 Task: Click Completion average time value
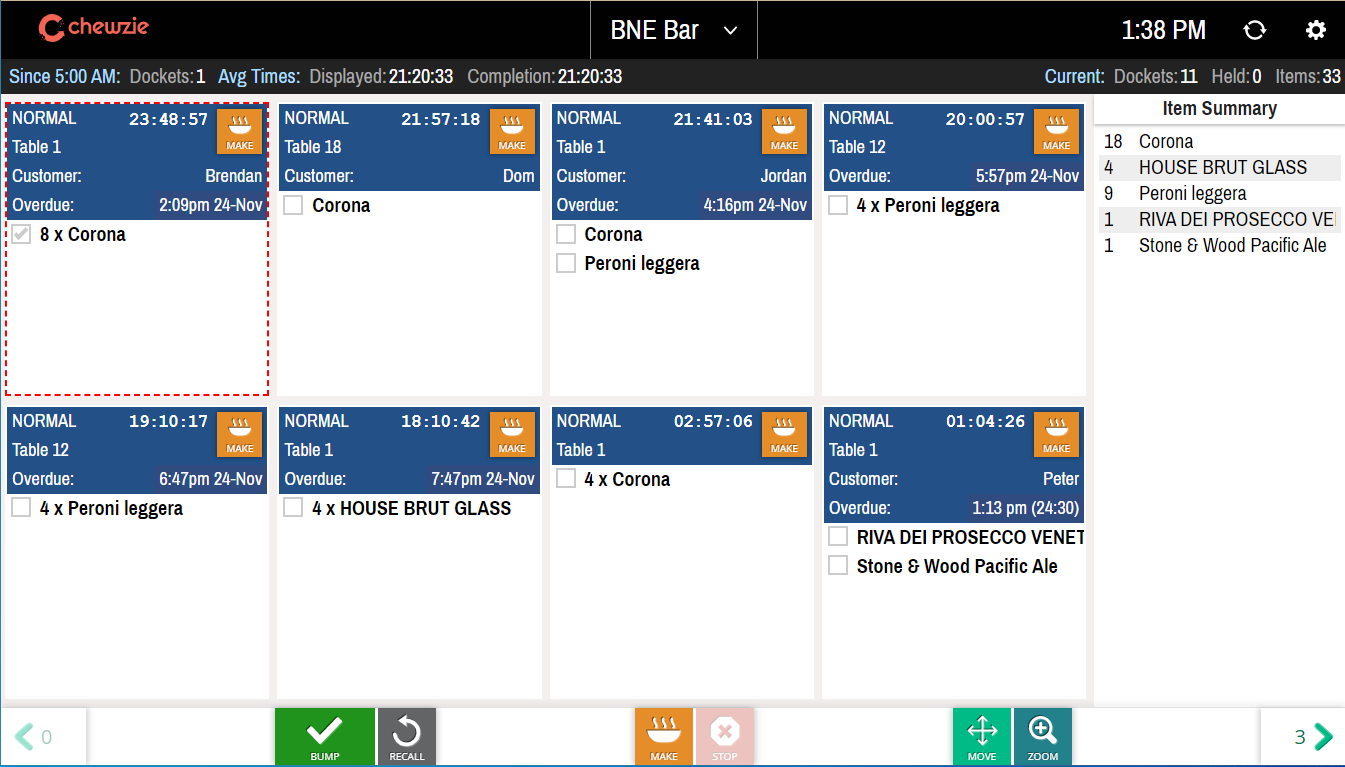(x=590, y=76)
